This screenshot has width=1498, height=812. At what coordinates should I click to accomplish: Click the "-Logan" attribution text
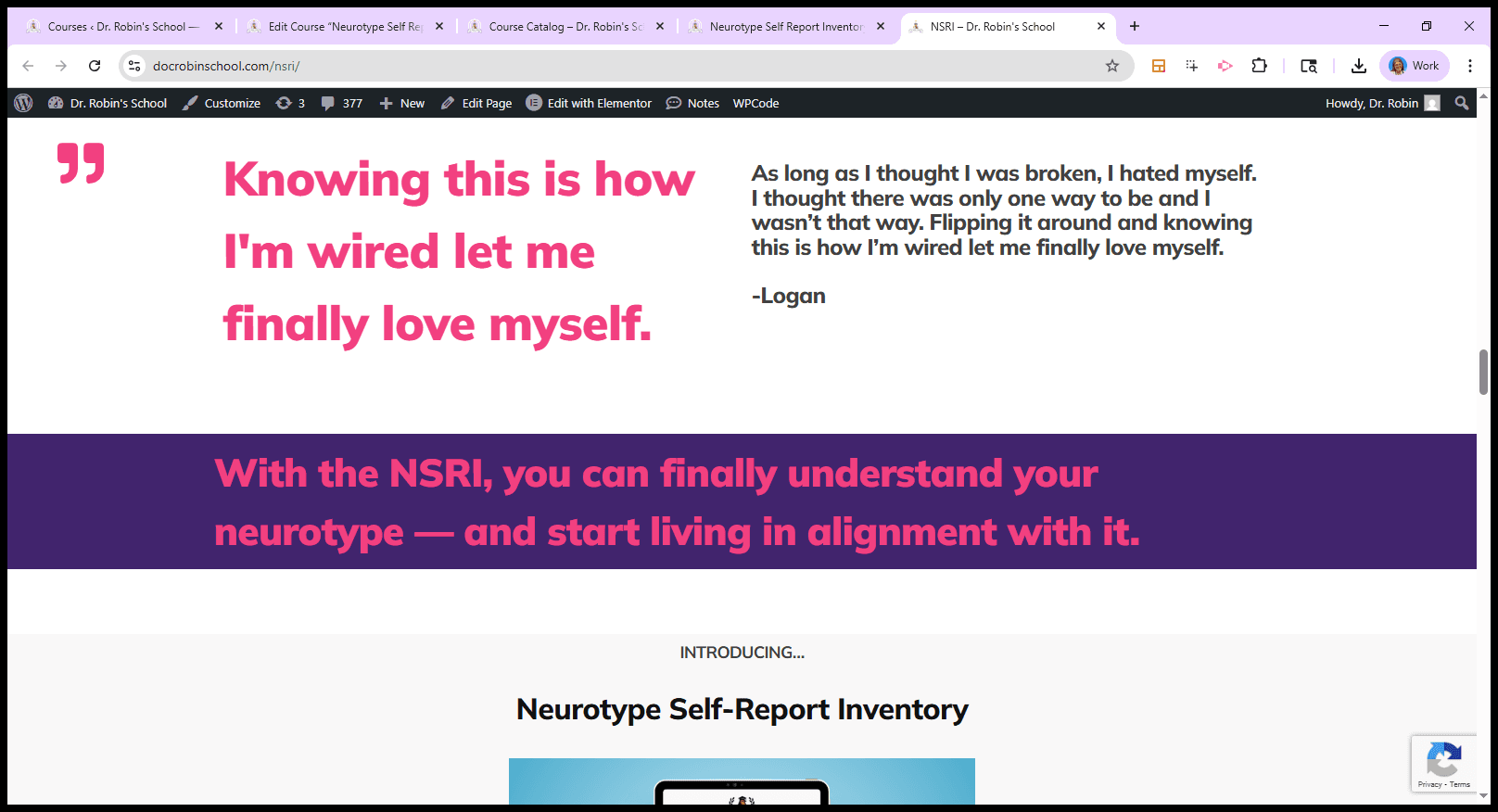coord(788,296)
